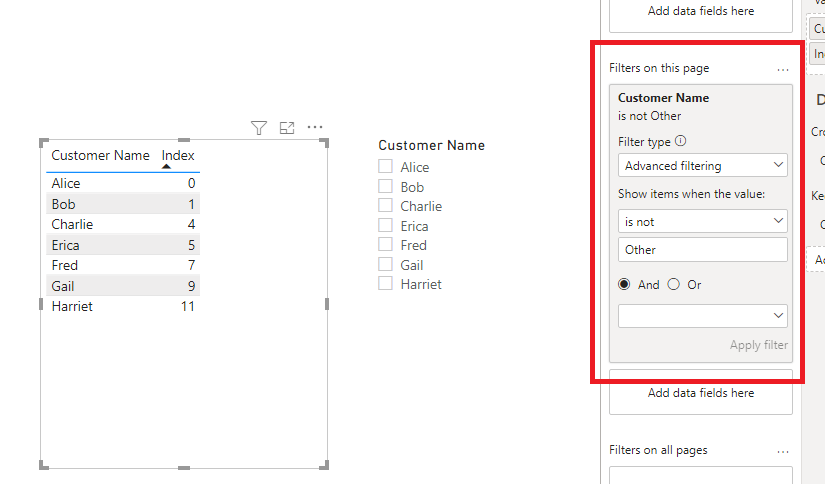
Task: Select the And radio button
Action: pos(624,285)
